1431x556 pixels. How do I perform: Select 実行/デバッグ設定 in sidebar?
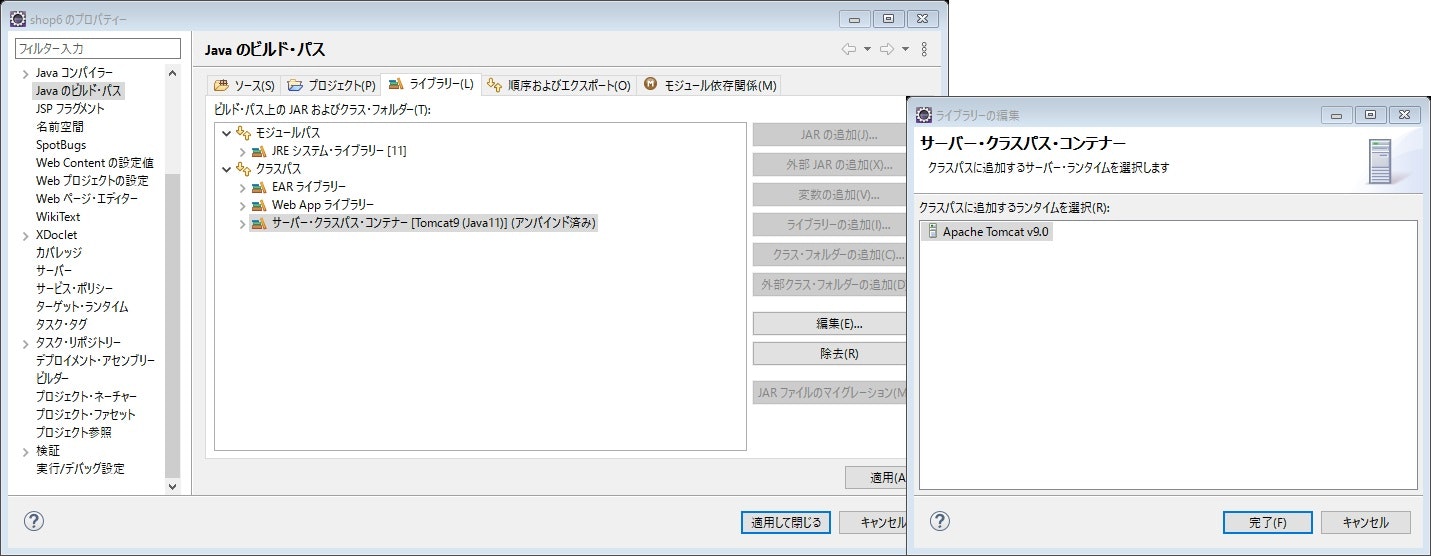(x=80, y=469)
